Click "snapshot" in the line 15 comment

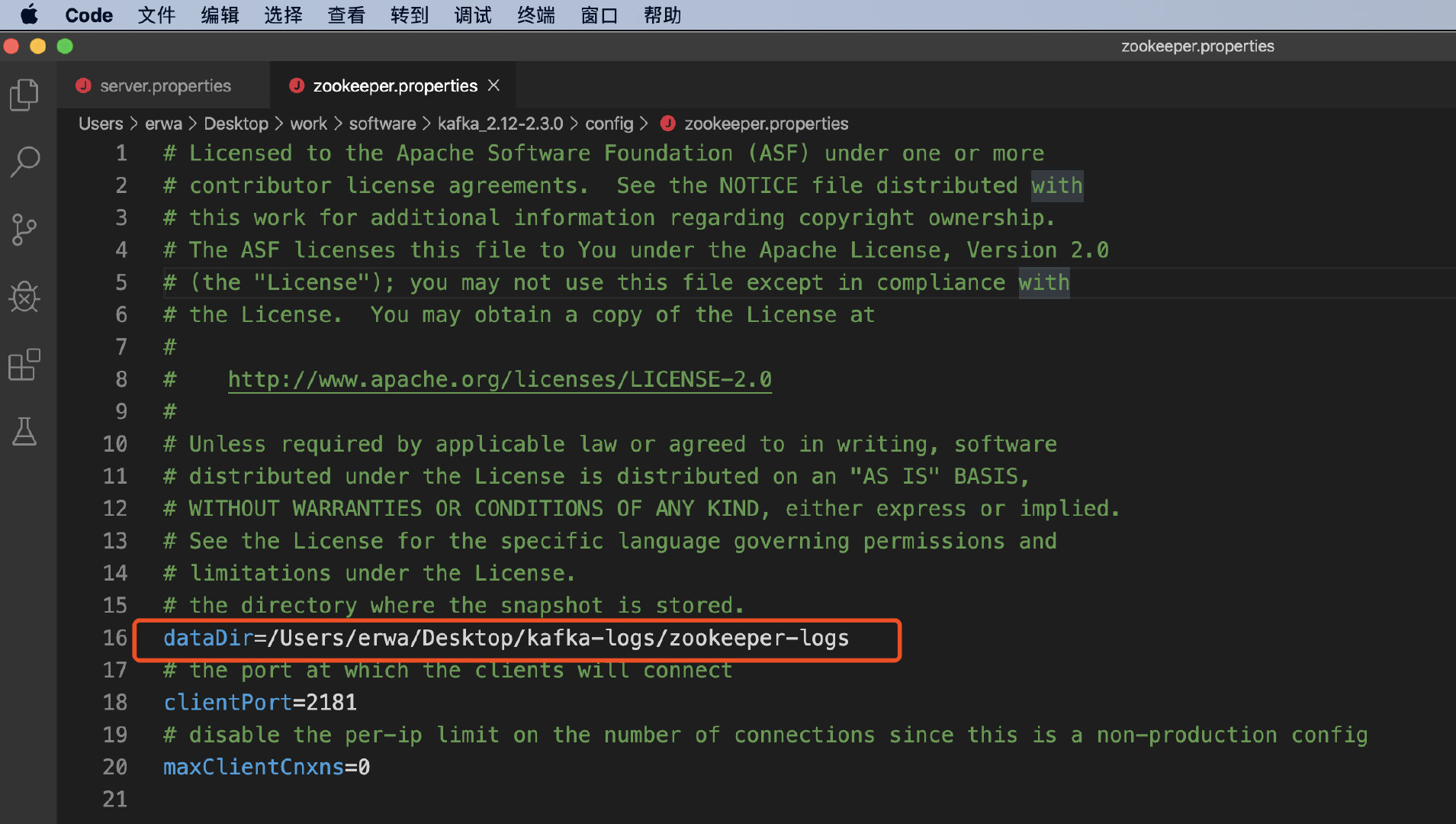click(x=551, y=605)
